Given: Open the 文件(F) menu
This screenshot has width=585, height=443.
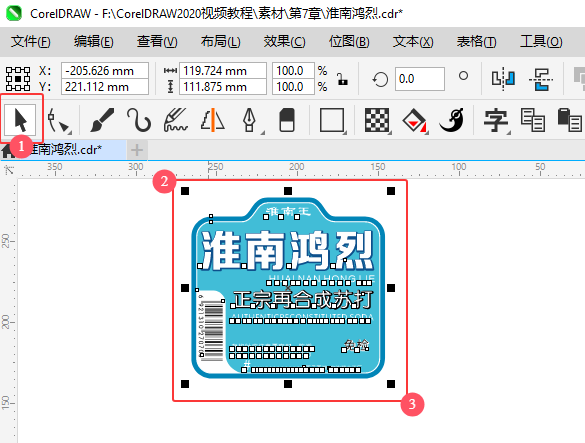Looking at the screenshot, I should pyautogui.click(x=30, y=41).
